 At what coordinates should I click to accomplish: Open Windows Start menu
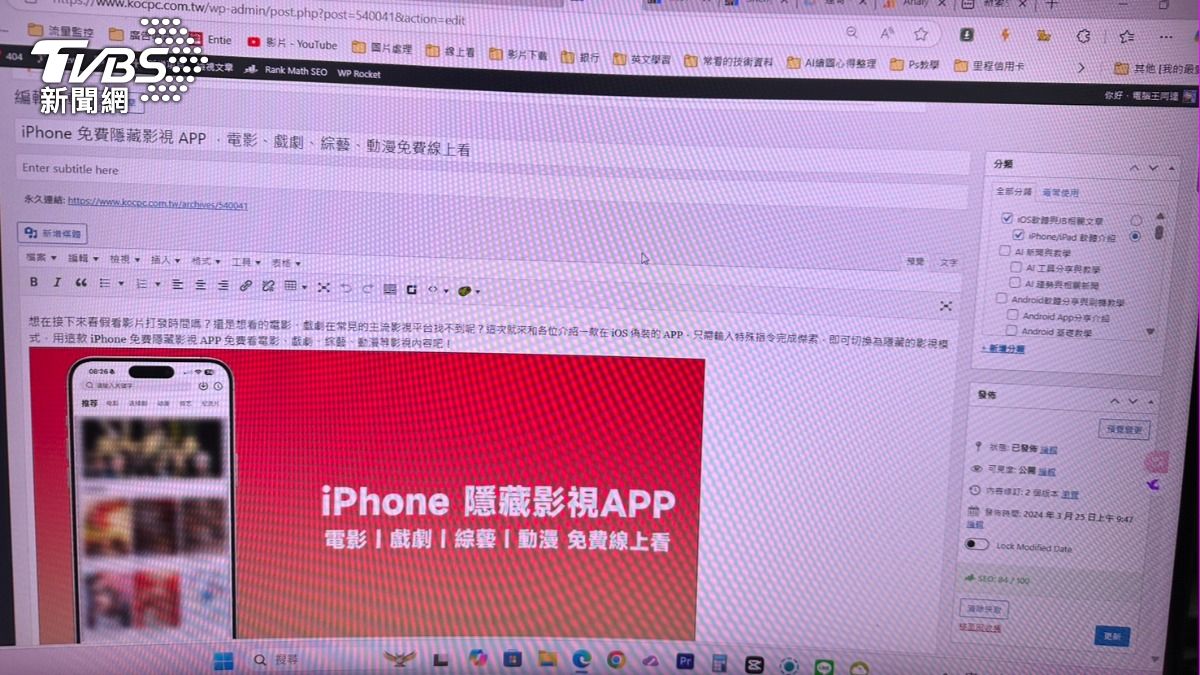tap(224, 660)
